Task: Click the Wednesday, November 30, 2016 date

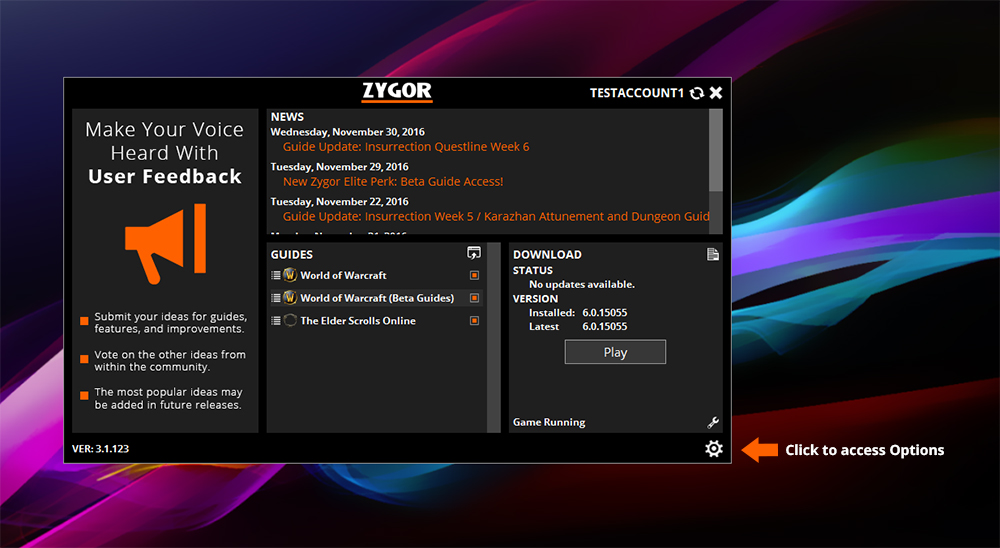Action: (348, 132)
